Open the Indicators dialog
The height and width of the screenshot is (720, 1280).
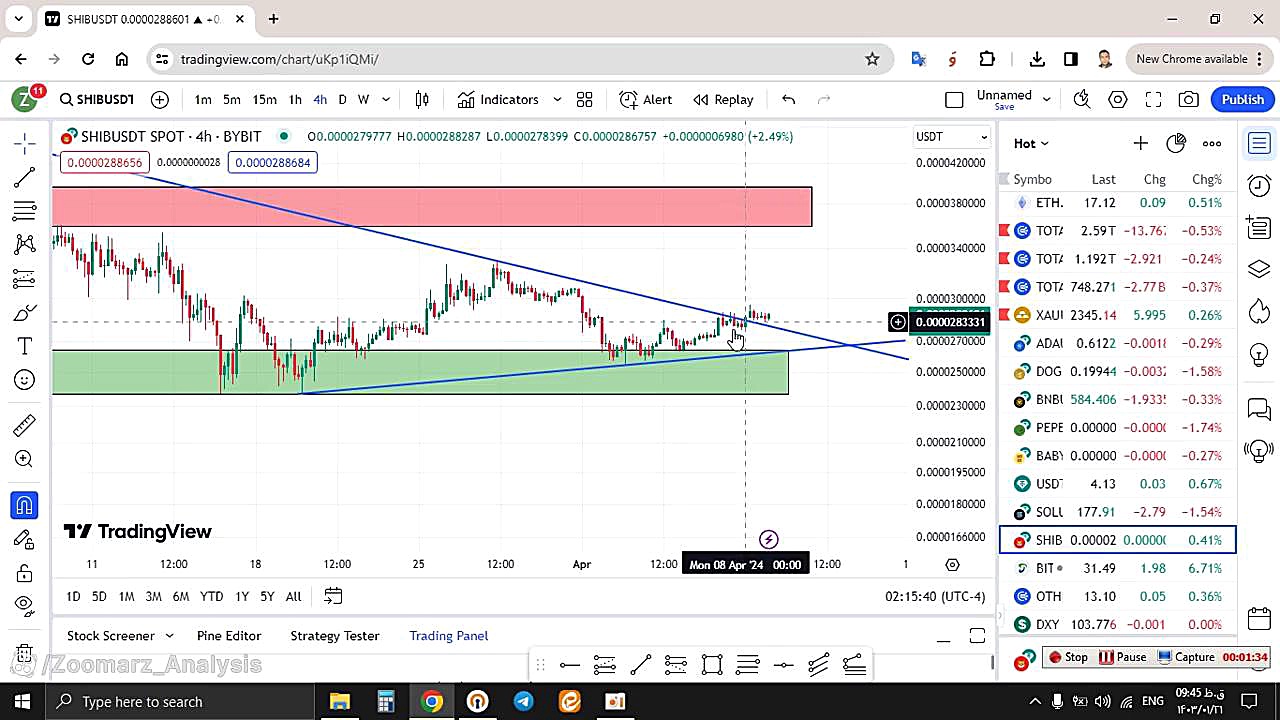pos(498,99)
